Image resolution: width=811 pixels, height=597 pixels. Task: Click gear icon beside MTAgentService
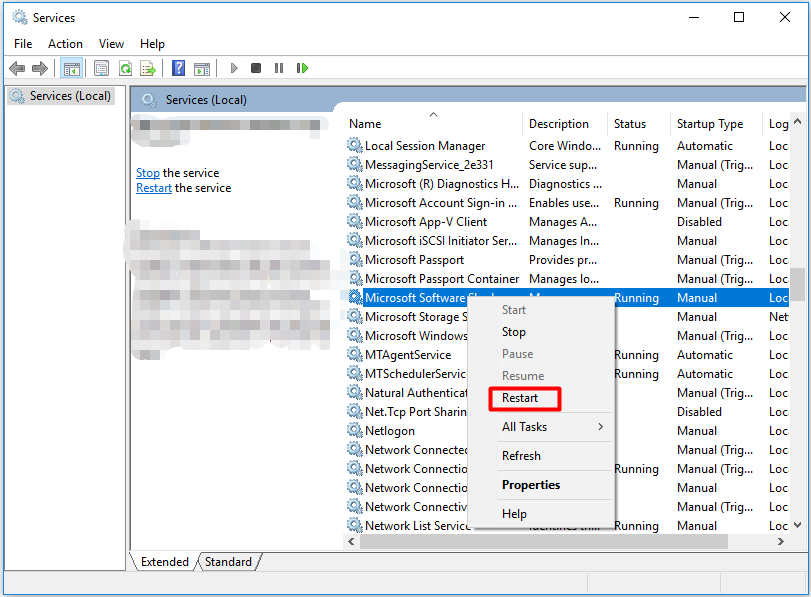coord(354,355)
